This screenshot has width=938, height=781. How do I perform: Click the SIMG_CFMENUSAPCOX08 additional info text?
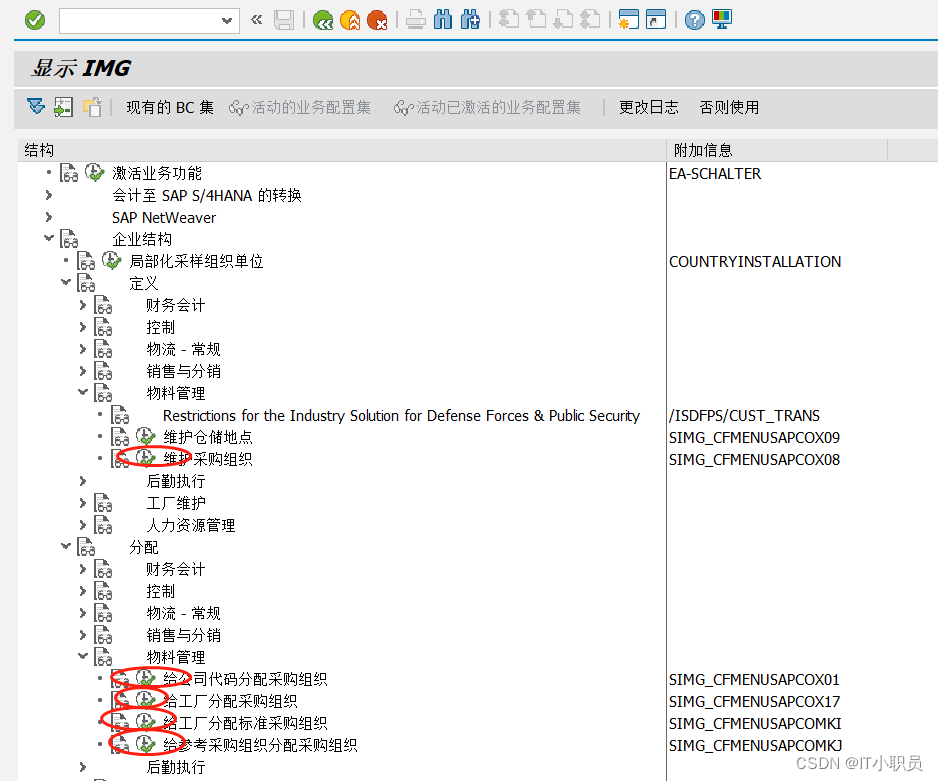click(x=754, y=459)
